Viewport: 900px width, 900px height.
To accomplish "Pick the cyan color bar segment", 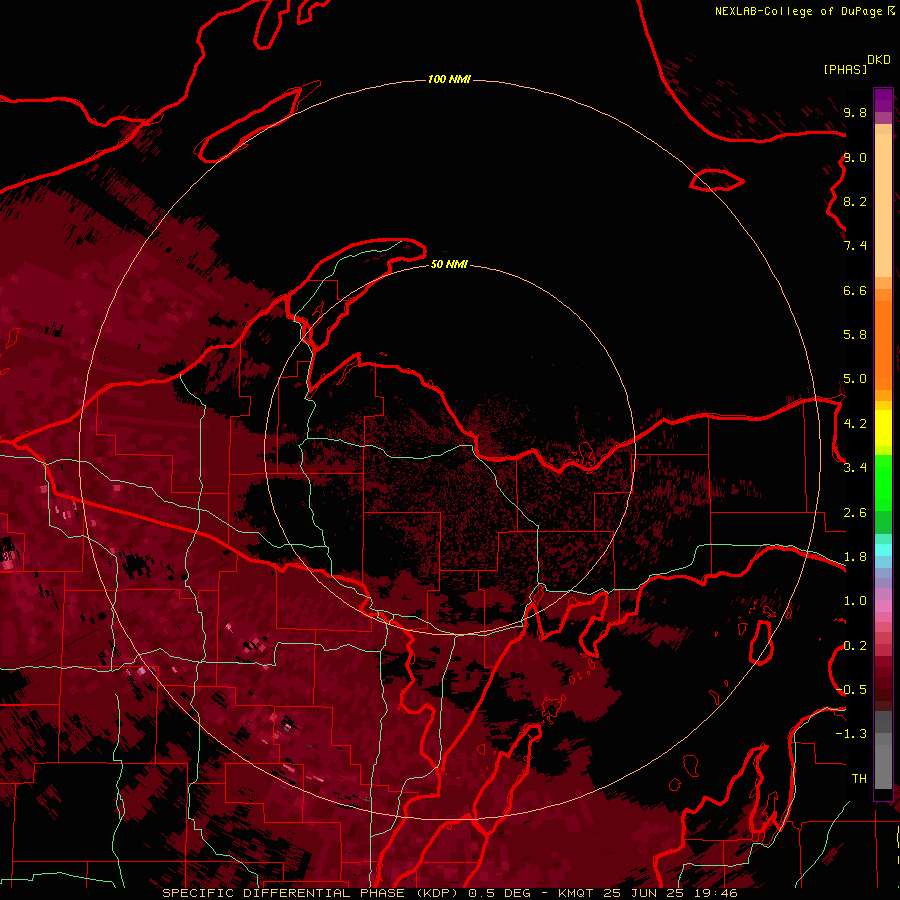I will (883, 550).
